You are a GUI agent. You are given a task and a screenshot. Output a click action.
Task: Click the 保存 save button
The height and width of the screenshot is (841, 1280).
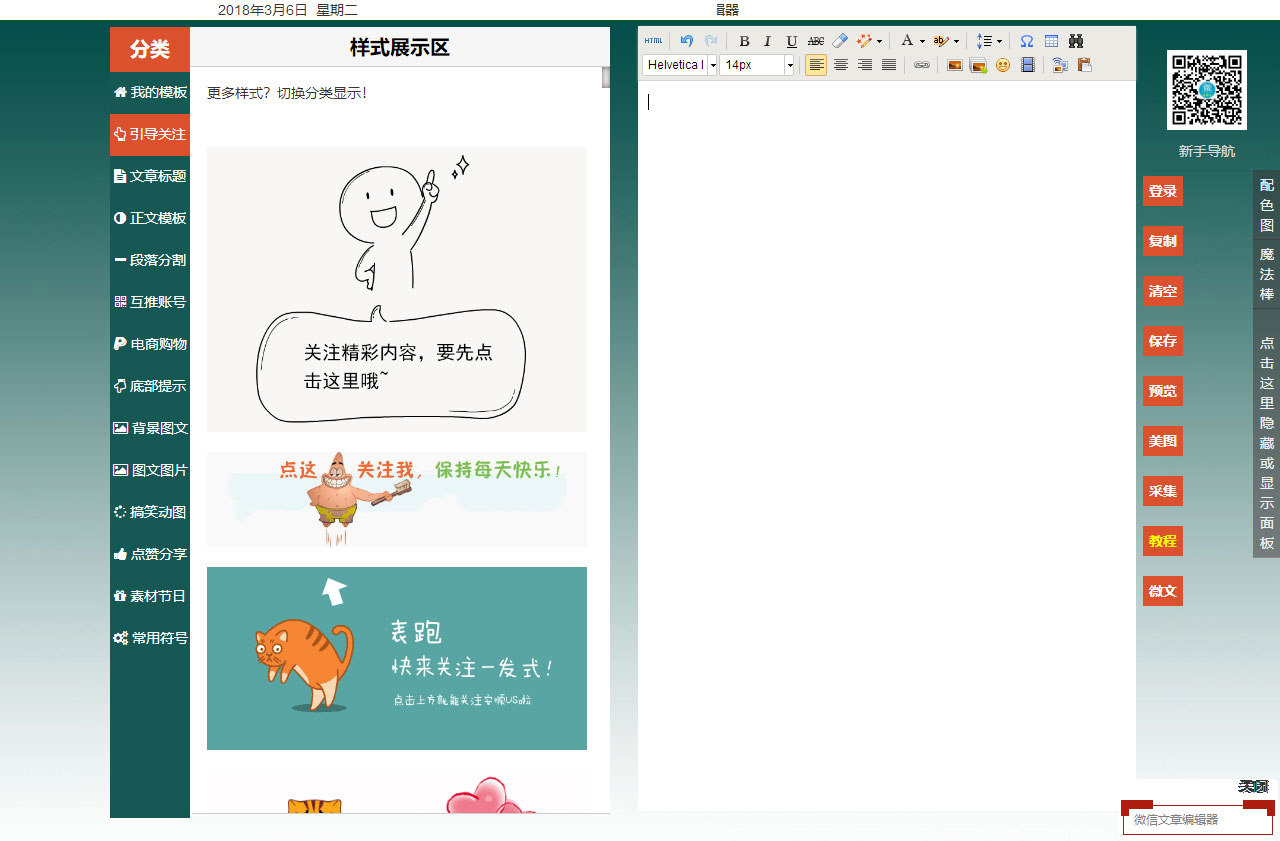click(x=1162, y=341)
